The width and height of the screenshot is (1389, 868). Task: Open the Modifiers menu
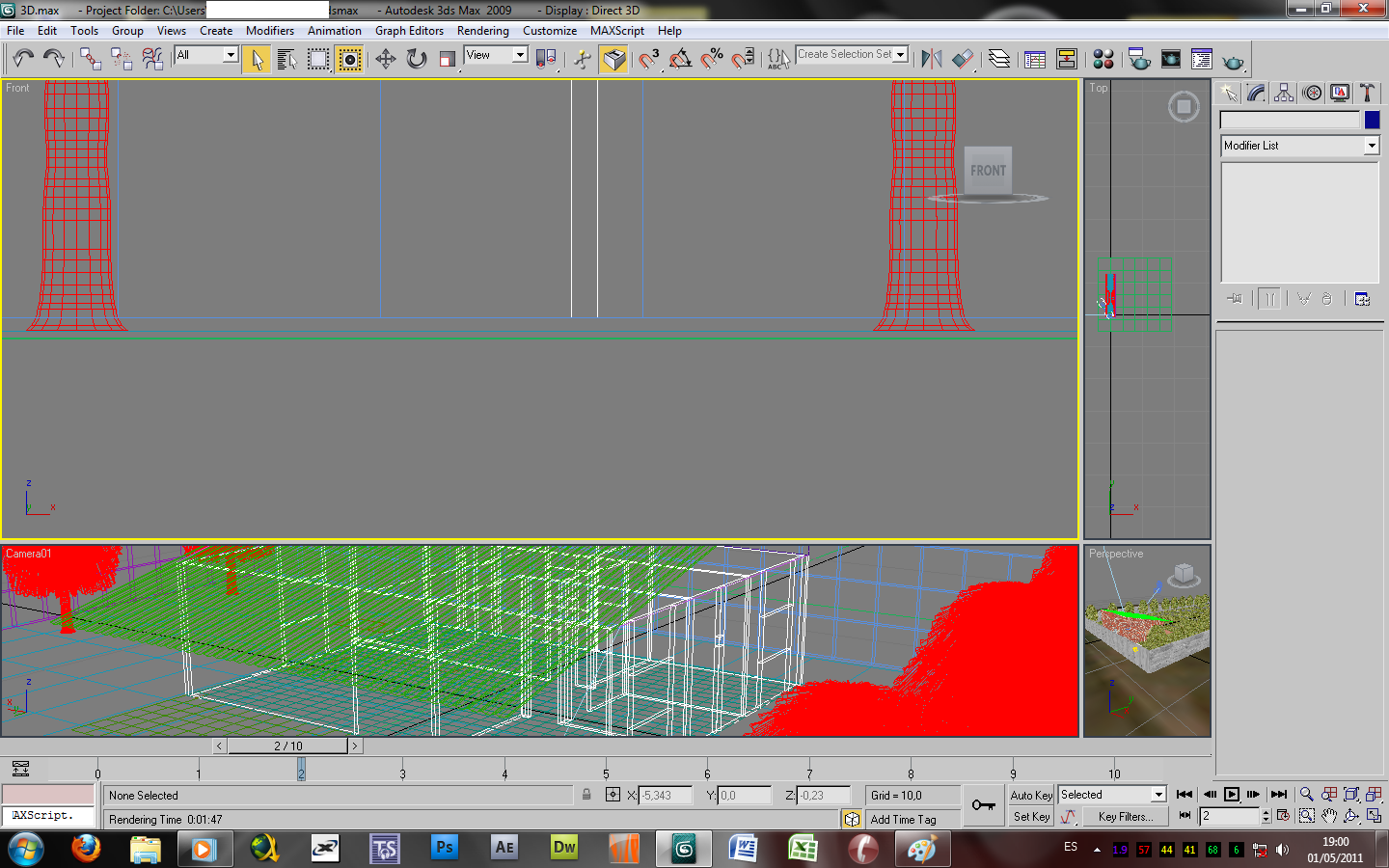[270, 31]
